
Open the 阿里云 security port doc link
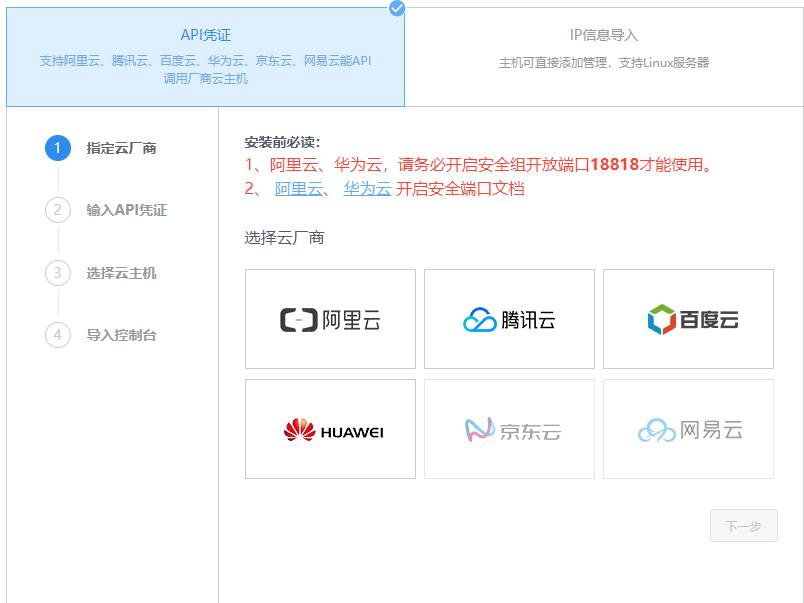(299, 189)
